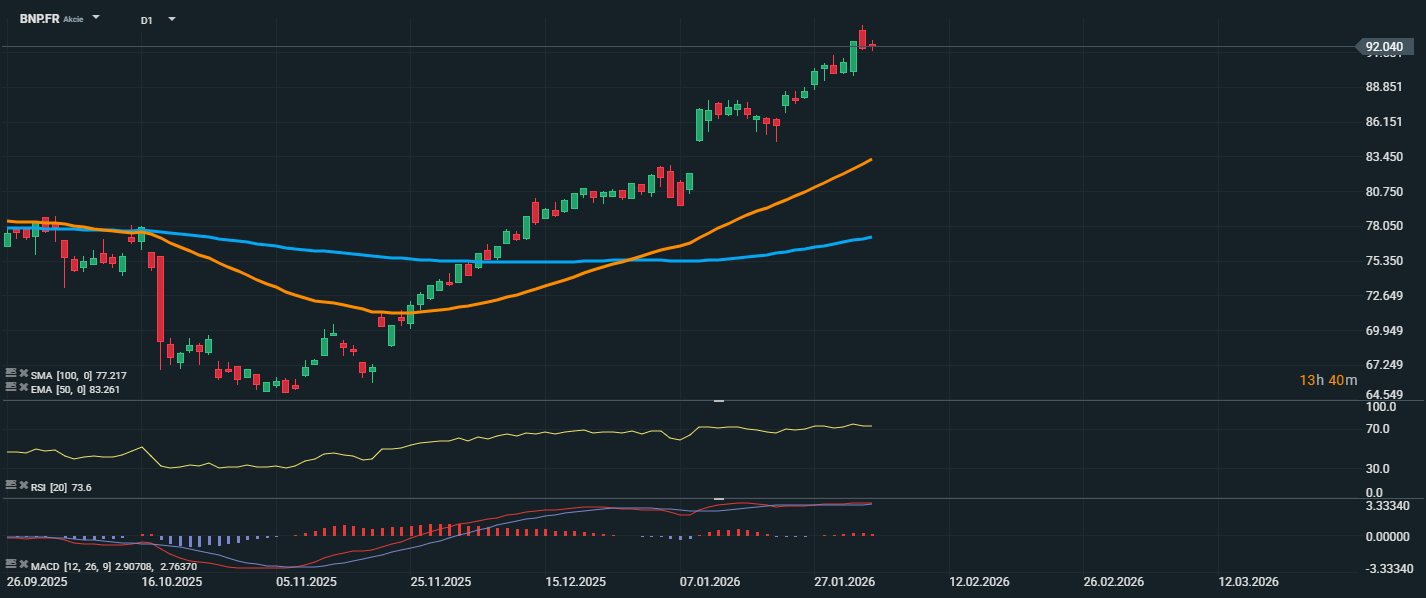Open settings icon for the SMA indicator
Image resolution: width=1426 pixels, height=598 pixels.
(x=11, y=374)
